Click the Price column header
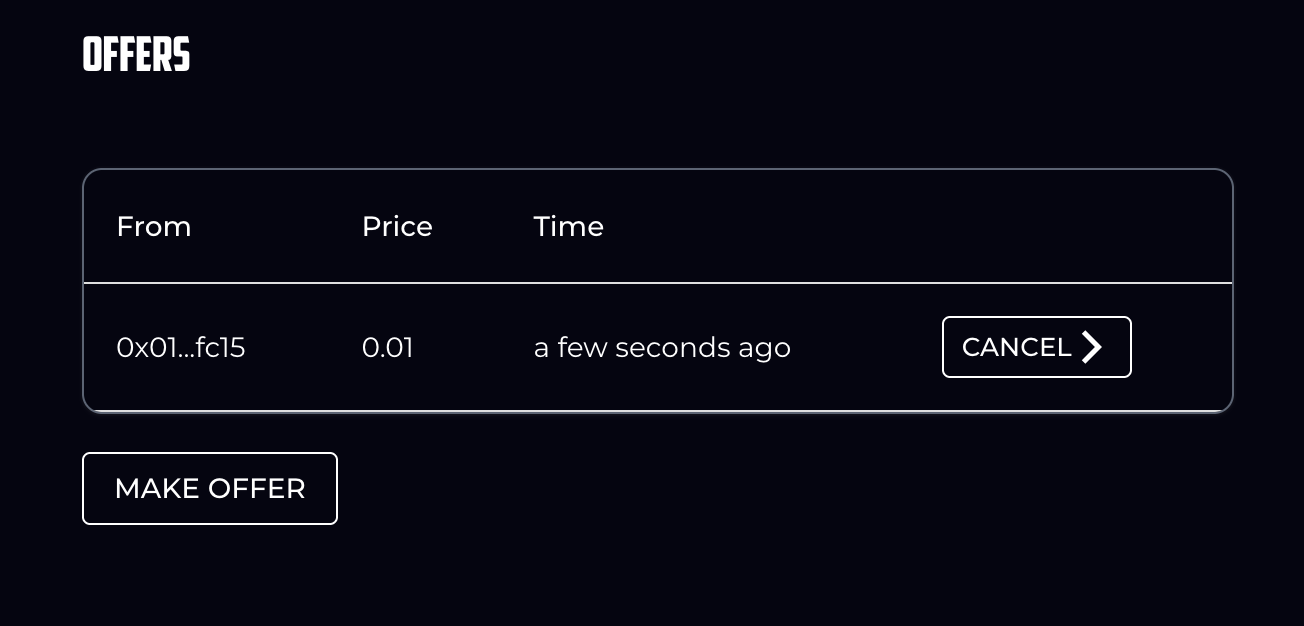Viewport: 1304px width, 626px height. [397, 227]
